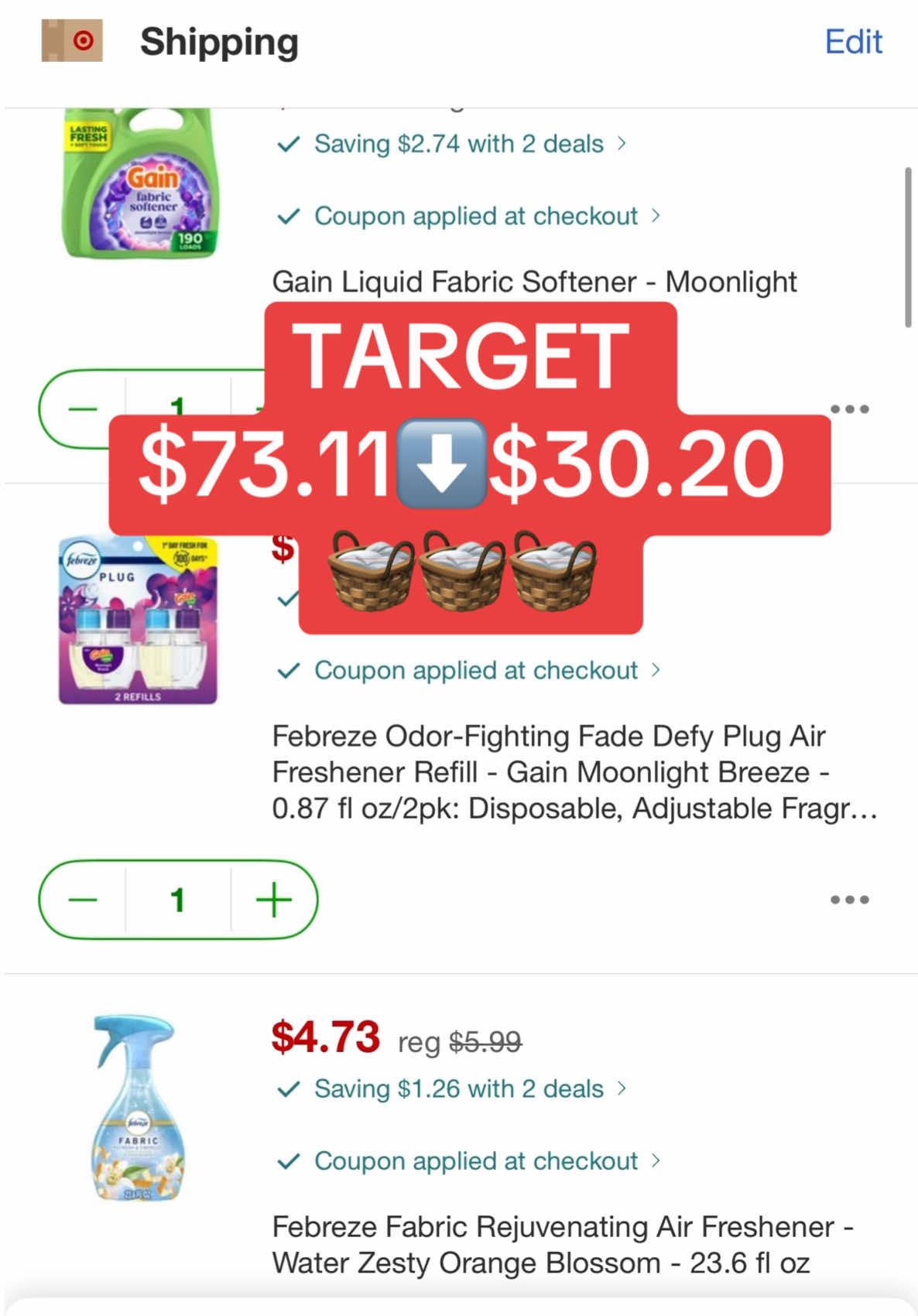This screenshot has width=918, height=1316.
Task: Decrease Febreze Plug refill quantity
Action: (83, 899)
